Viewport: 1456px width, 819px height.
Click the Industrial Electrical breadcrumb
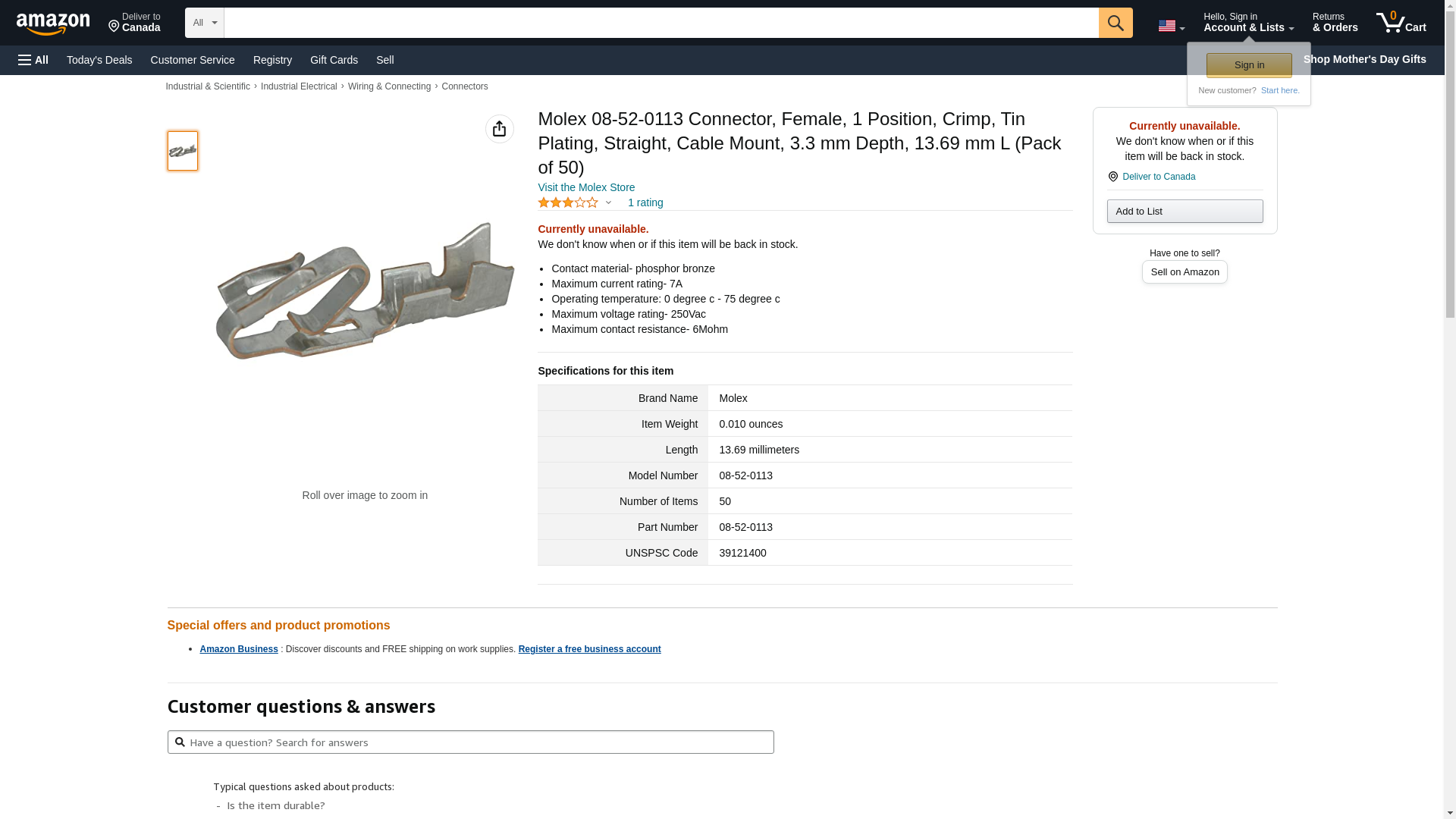(x=299, y=86)
